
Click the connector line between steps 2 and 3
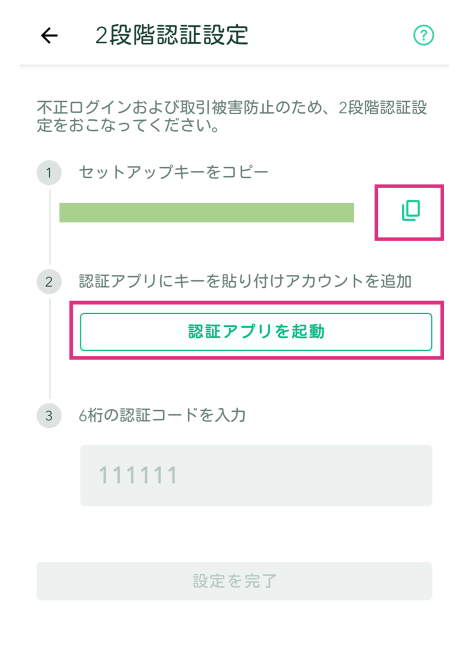[50, 348]
